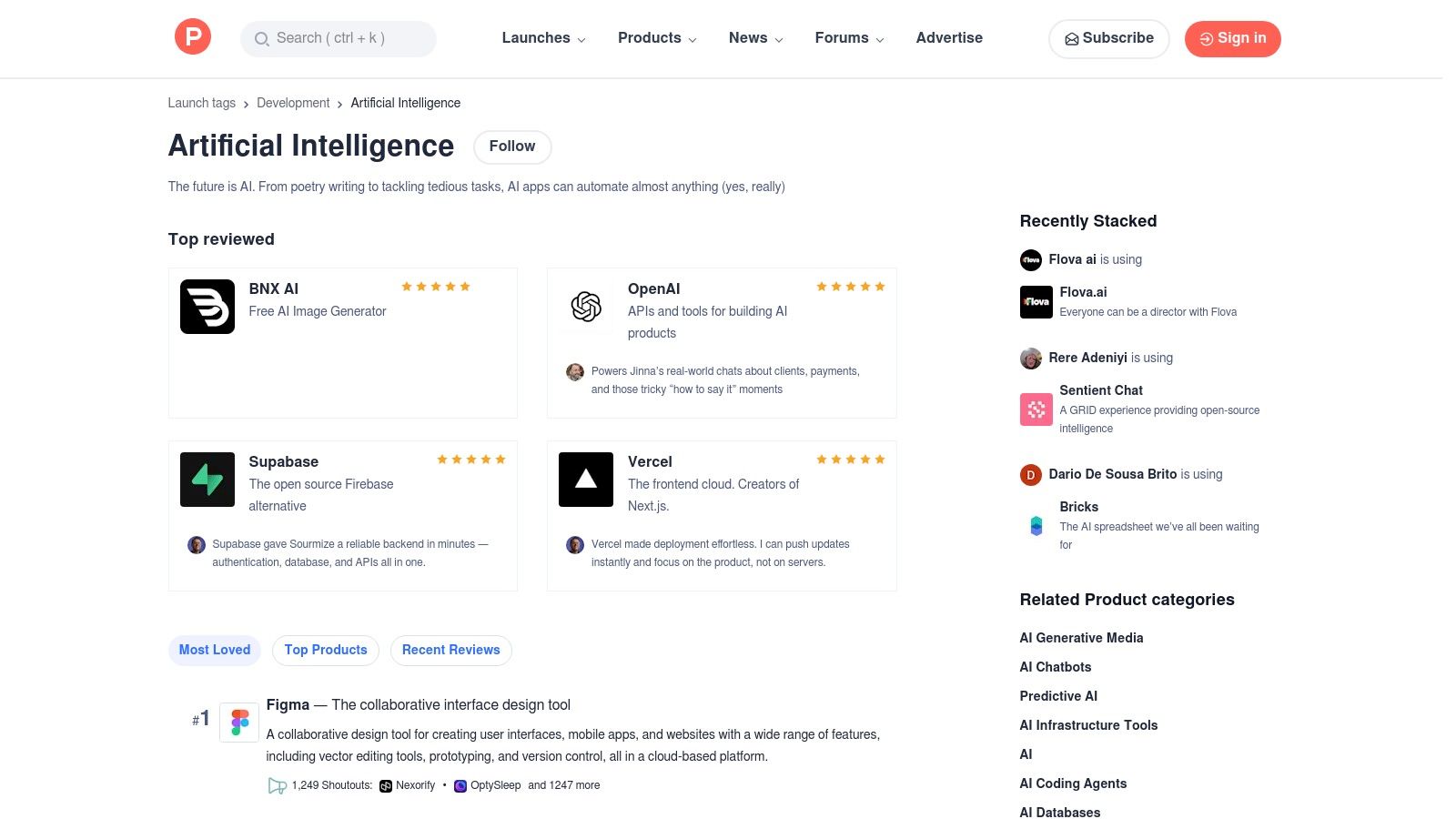Click the Figma logo thumbnail
This screenshot has height=819, width=1456.
[x=238, y=720]
